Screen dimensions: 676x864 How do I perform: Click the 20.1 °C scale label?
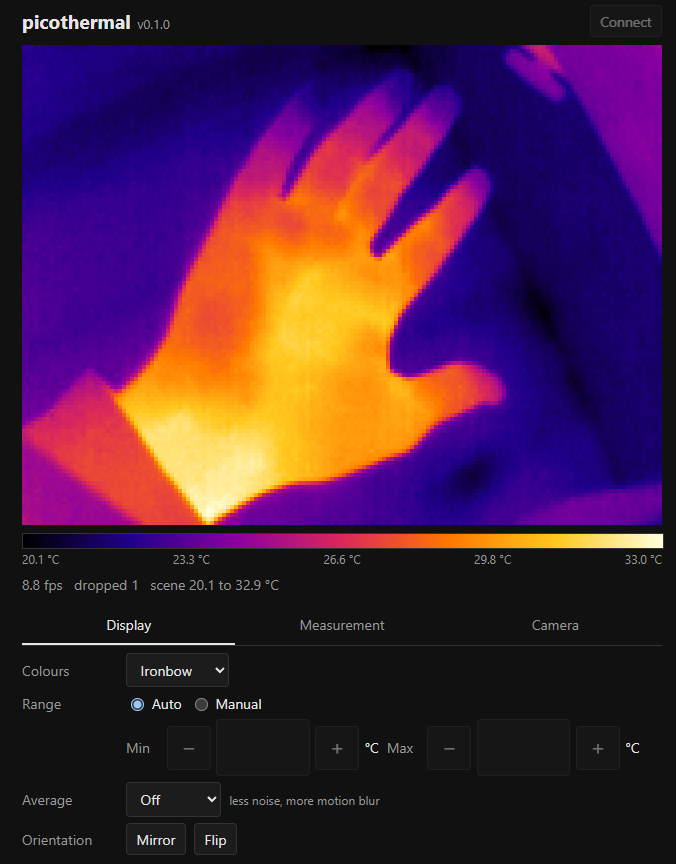pos(41,560)
